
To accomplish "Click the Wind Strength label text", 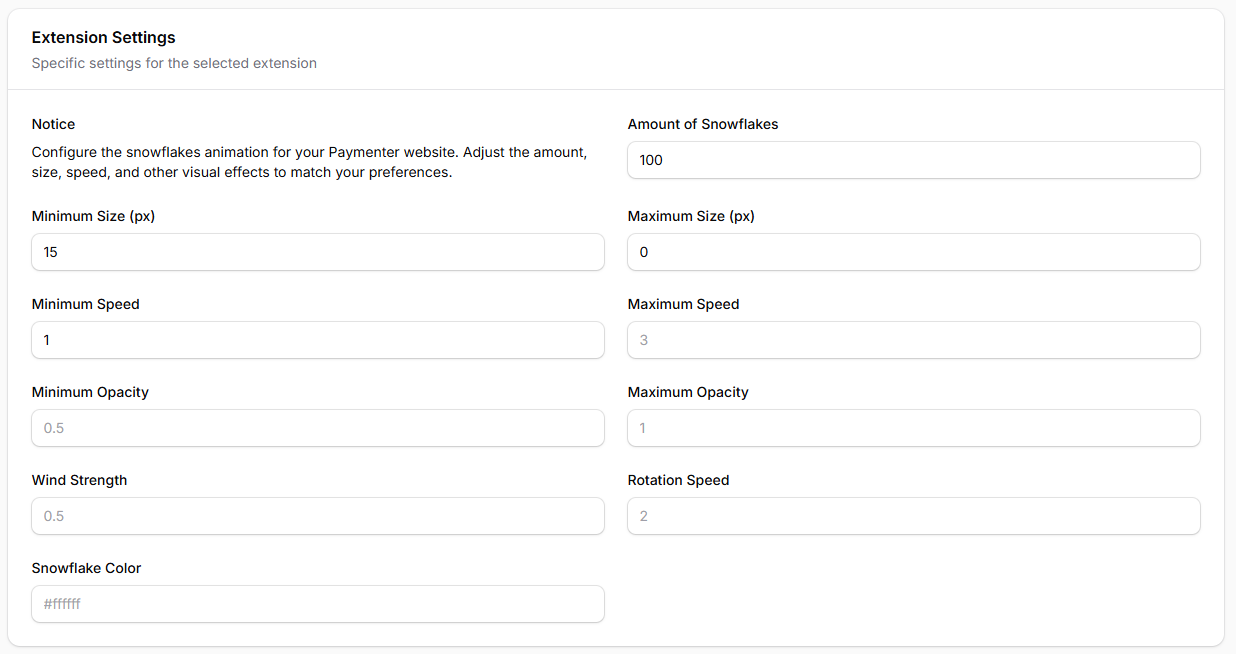I will pyautogui.click(x=79, y=480).
